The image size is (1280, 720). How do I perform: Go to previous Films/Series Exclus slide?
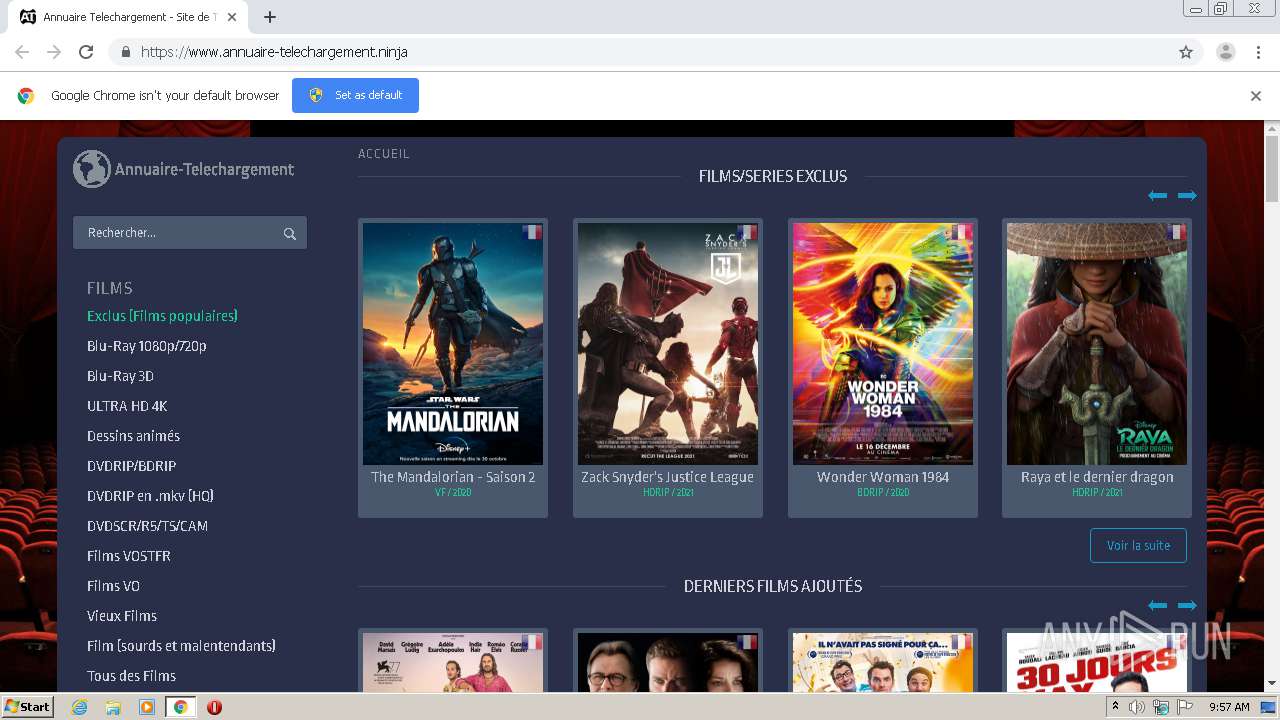[x=1158, y=195]
